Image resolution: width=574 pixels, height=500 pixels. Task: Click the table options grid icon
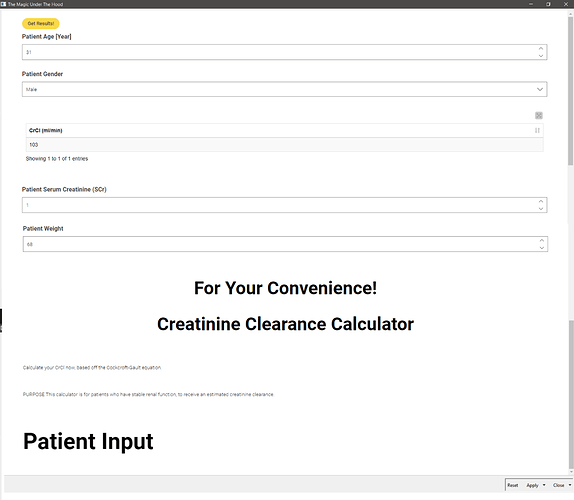click(538, 116)
